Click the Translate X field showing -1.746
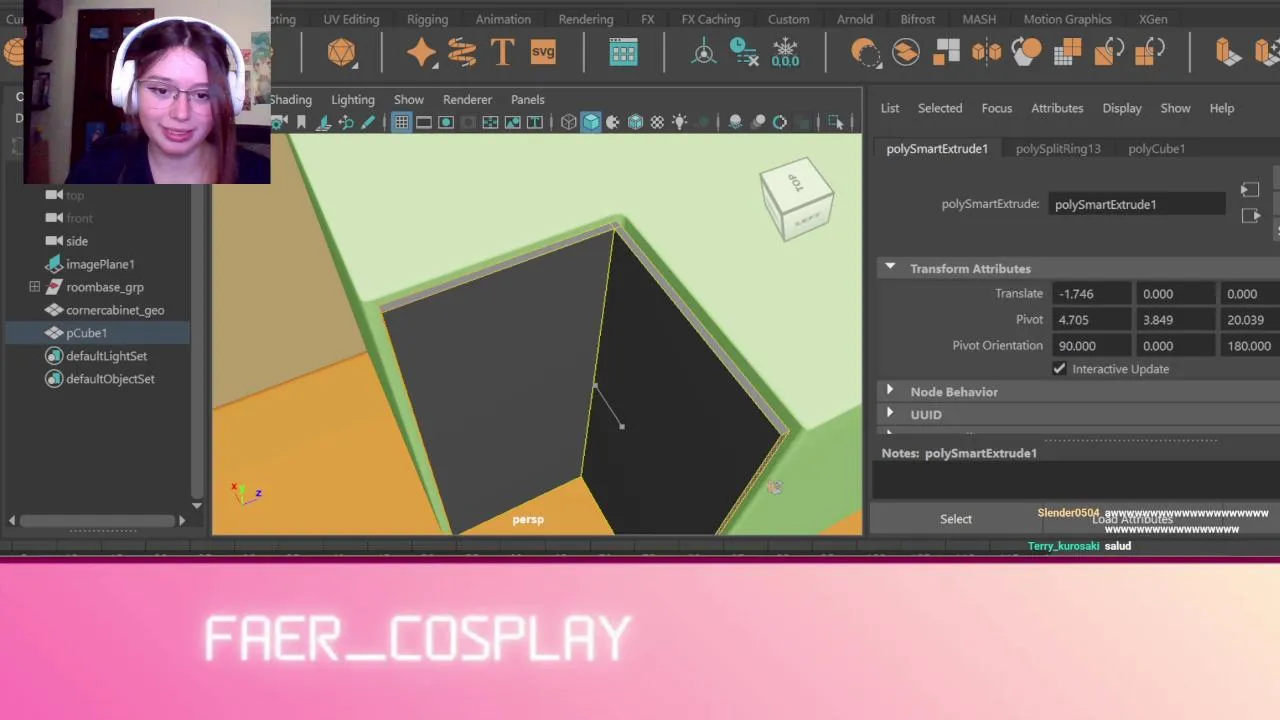The width and height of the screenshot is (1280, 720). tap(1093, 294)
